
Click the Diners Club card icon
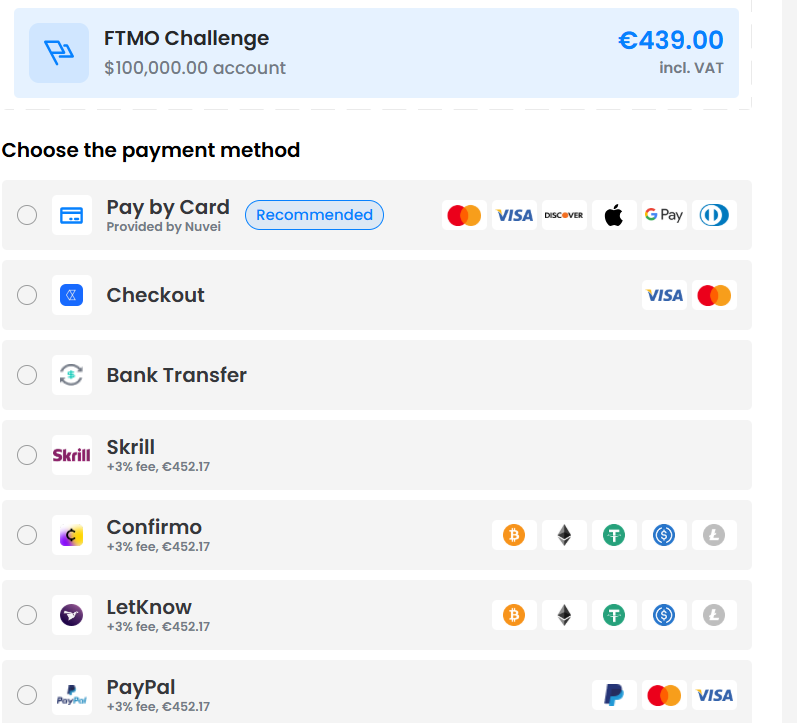point(714,215)
